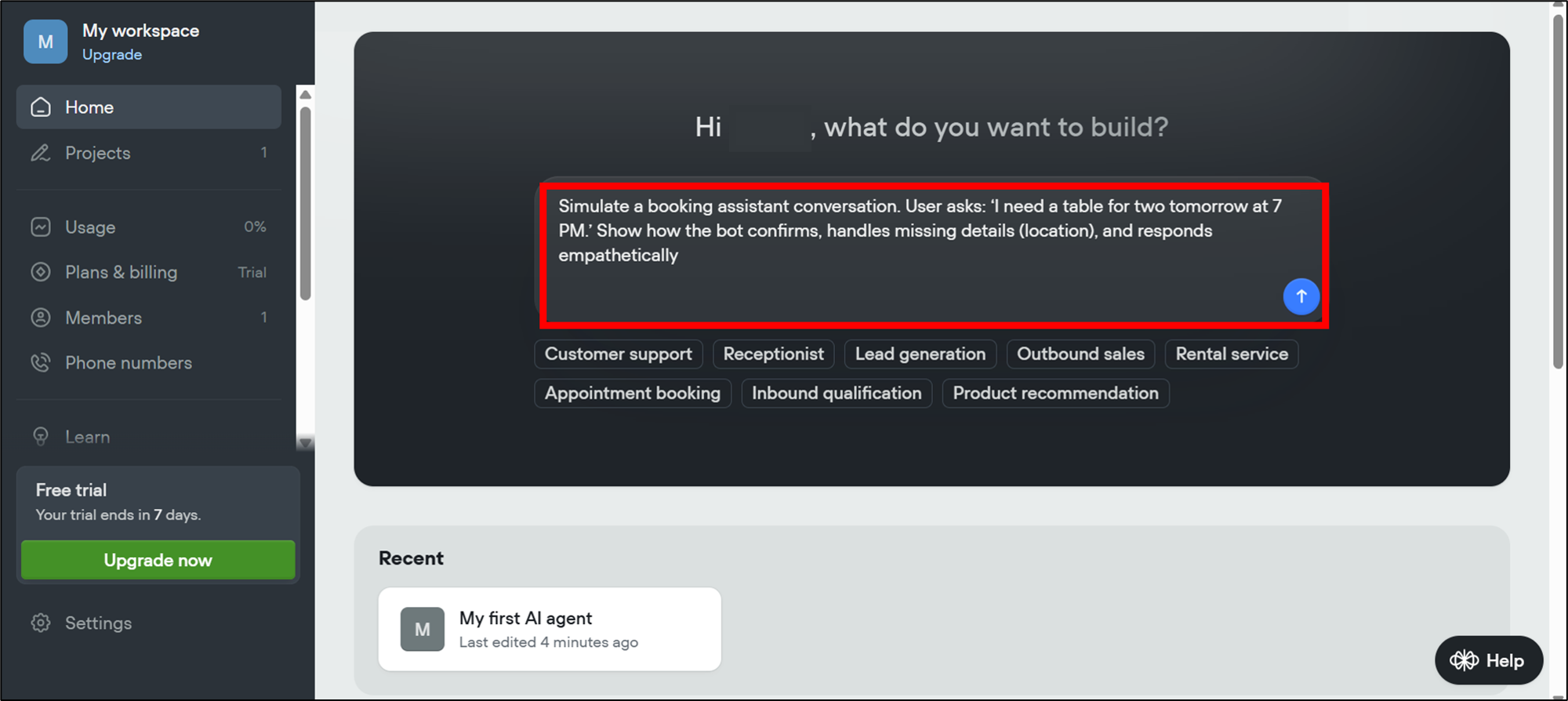
Task: Click the Usage chart icon
Action: coord(41,227)
